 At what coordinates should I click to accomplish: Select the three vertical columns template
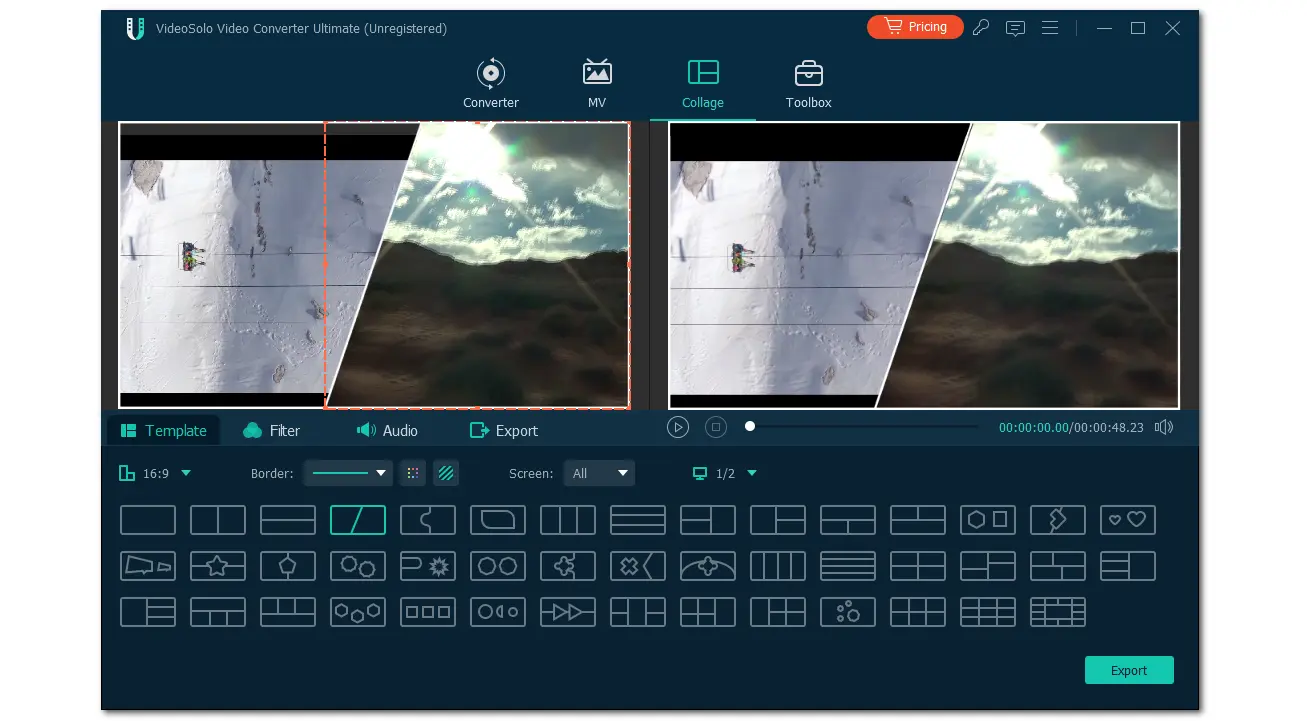tap(568, 520)
